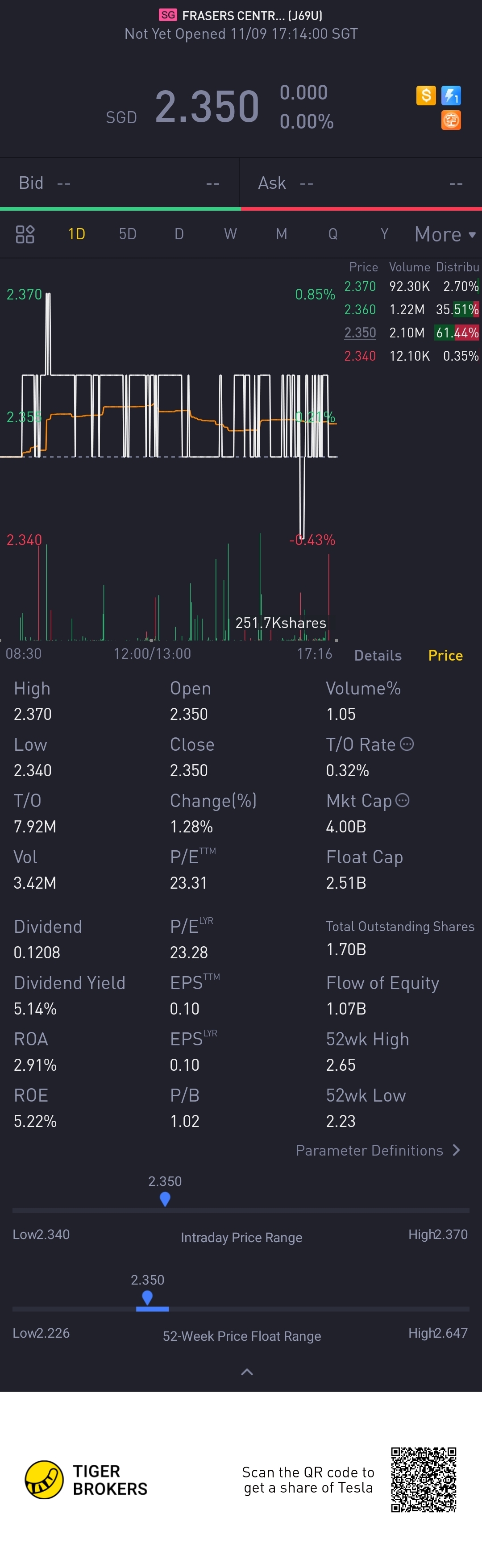Tap the Bid quote section

119,183
